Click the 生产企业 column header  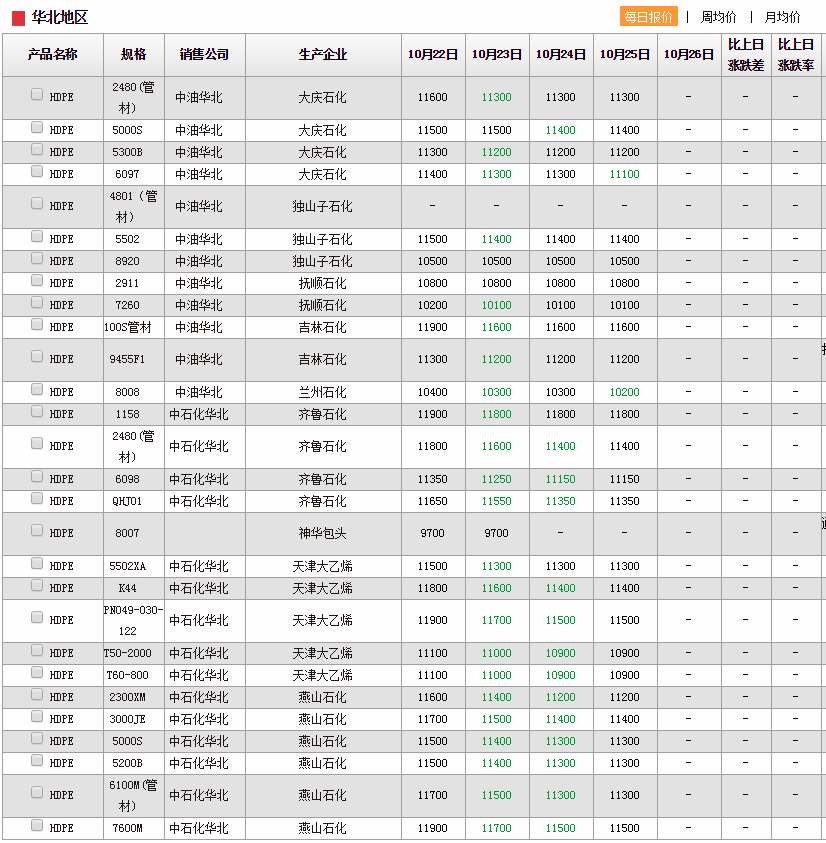(x=323, y=54)
